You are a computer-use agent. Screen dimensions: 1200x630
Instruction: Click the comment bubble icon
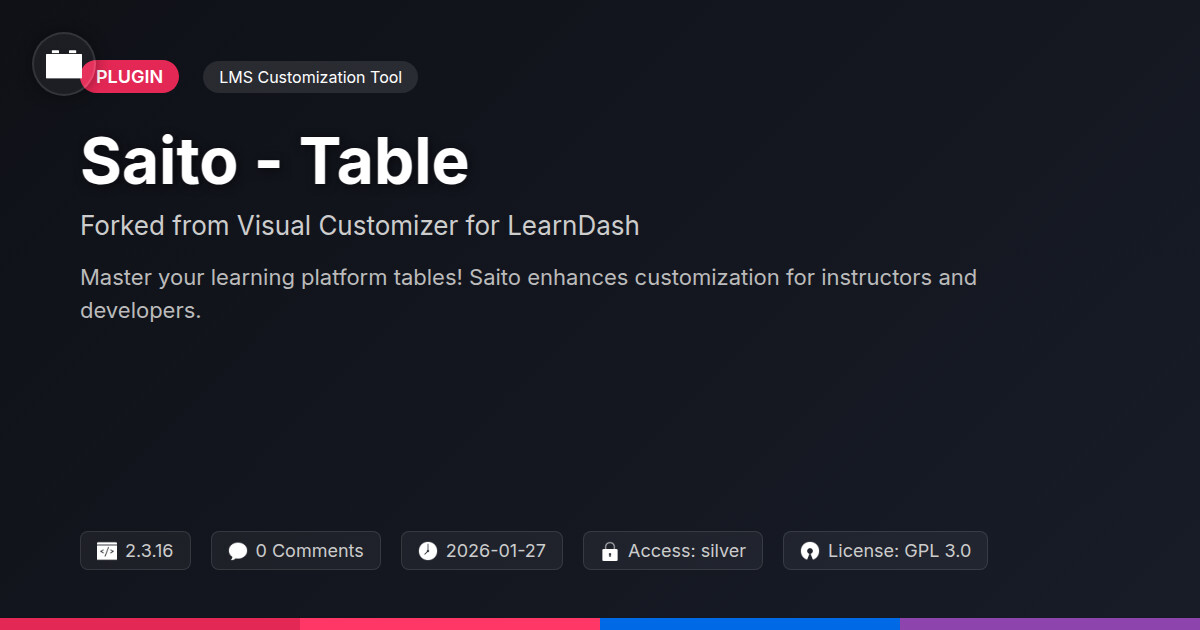pyautogui.click(x=238, y=551)
